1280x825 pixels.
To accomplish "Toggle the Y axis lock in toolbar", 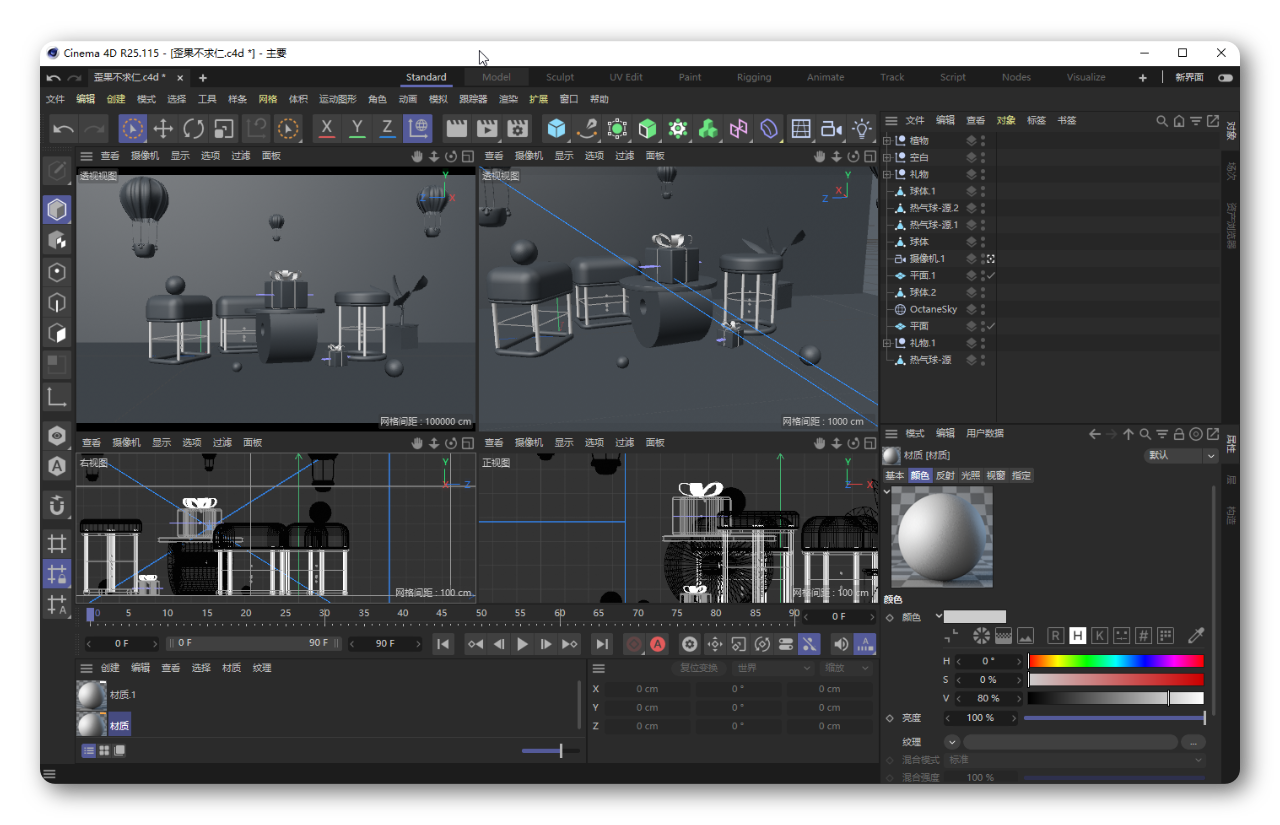I will pyautogui.click(x=356, y=129).
